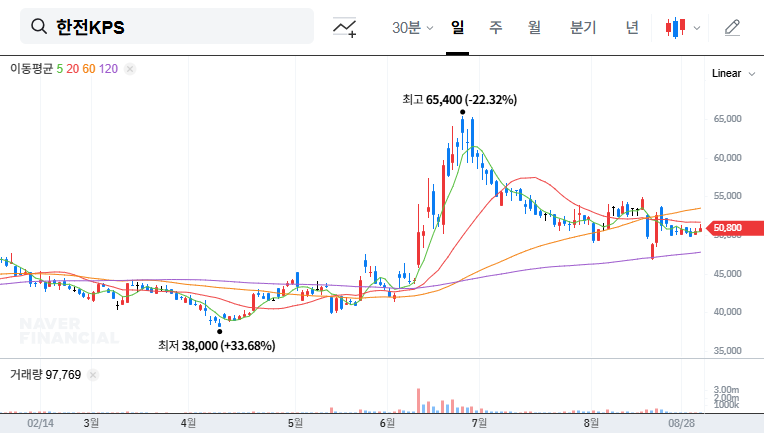Remove the 이동평균 indicator

[x=130, y=69]
